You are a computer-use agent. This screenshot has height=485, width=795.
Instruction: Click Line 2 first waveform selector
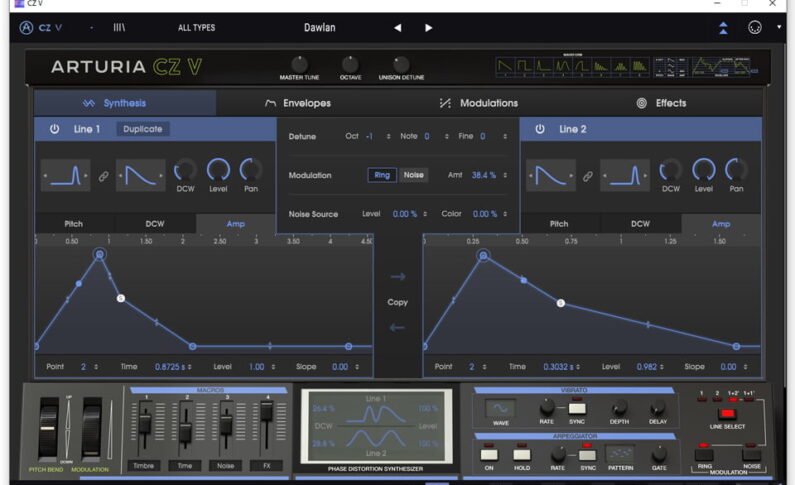point(551,175)
